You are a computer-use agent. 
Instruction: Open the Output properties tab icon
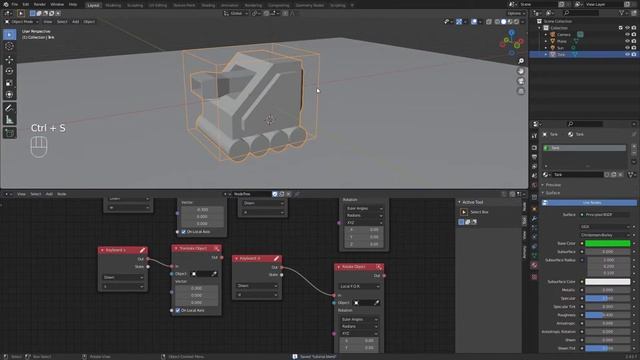click(x=534, y=157)
